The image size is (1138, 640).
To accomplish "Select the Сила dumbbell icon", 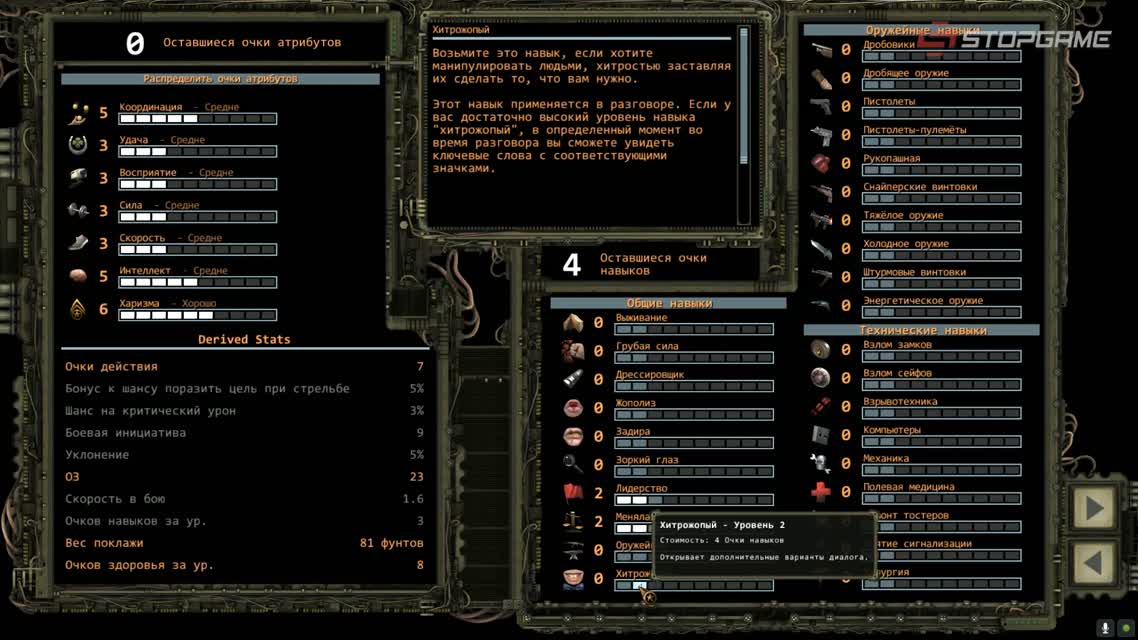I will (78, 210).
